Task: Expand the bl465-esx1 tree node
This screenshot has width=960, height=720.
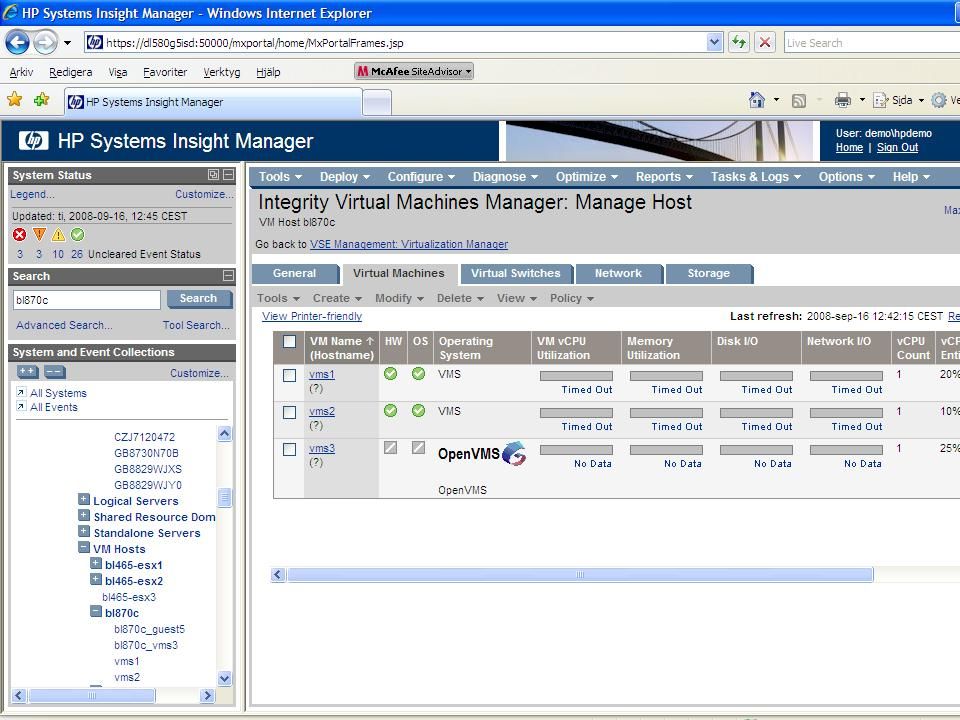Action: tap(96, 563)
